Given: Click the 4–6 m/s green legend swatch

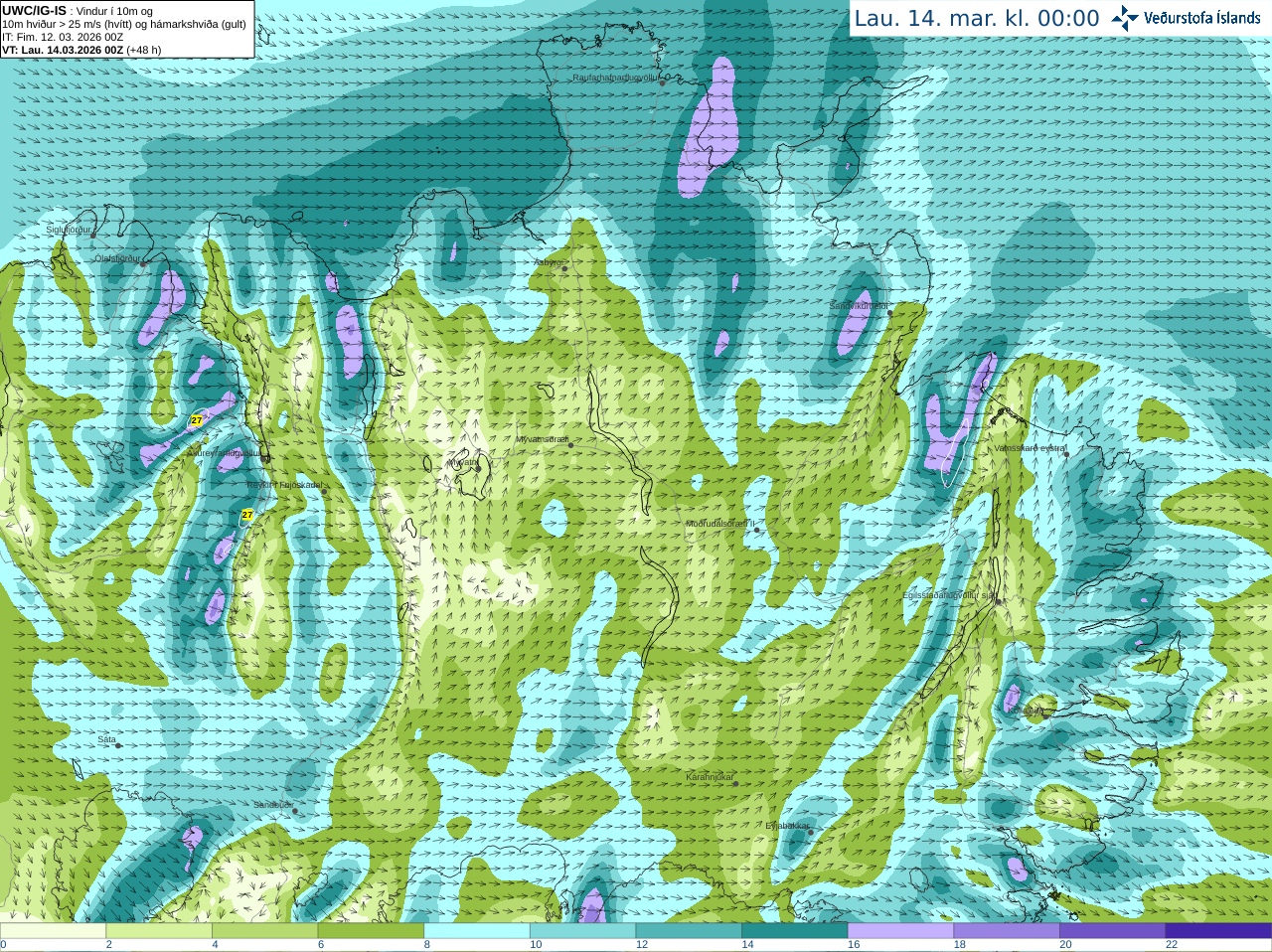Looking at the screenshot, I should coord(264,931).
